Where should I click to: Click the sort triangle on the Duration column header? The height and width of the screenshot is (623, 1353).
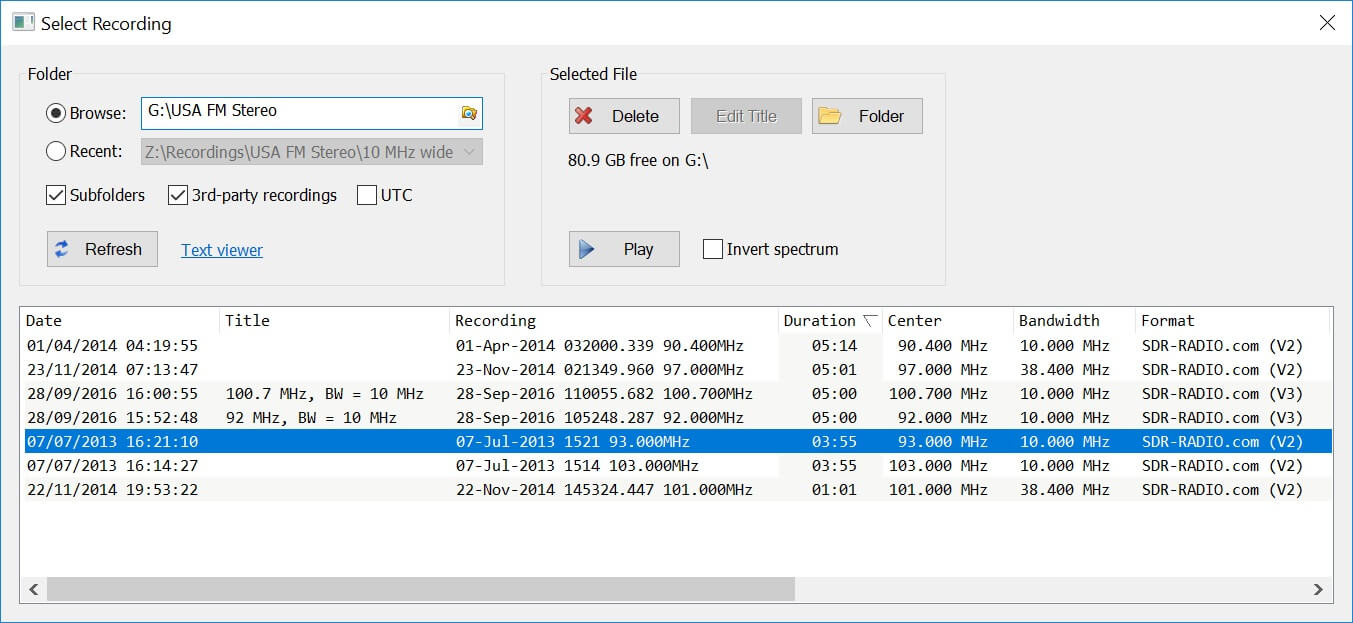870,320
